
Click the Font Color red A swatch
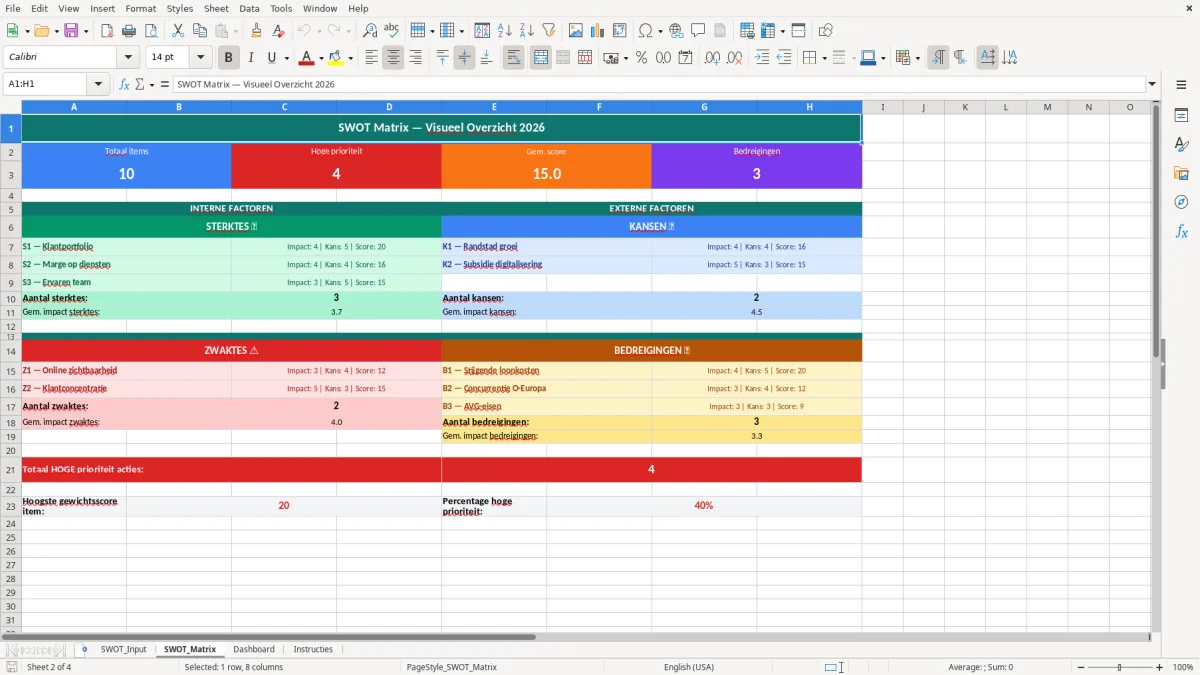pyautogui.click(x=306, y=58)
